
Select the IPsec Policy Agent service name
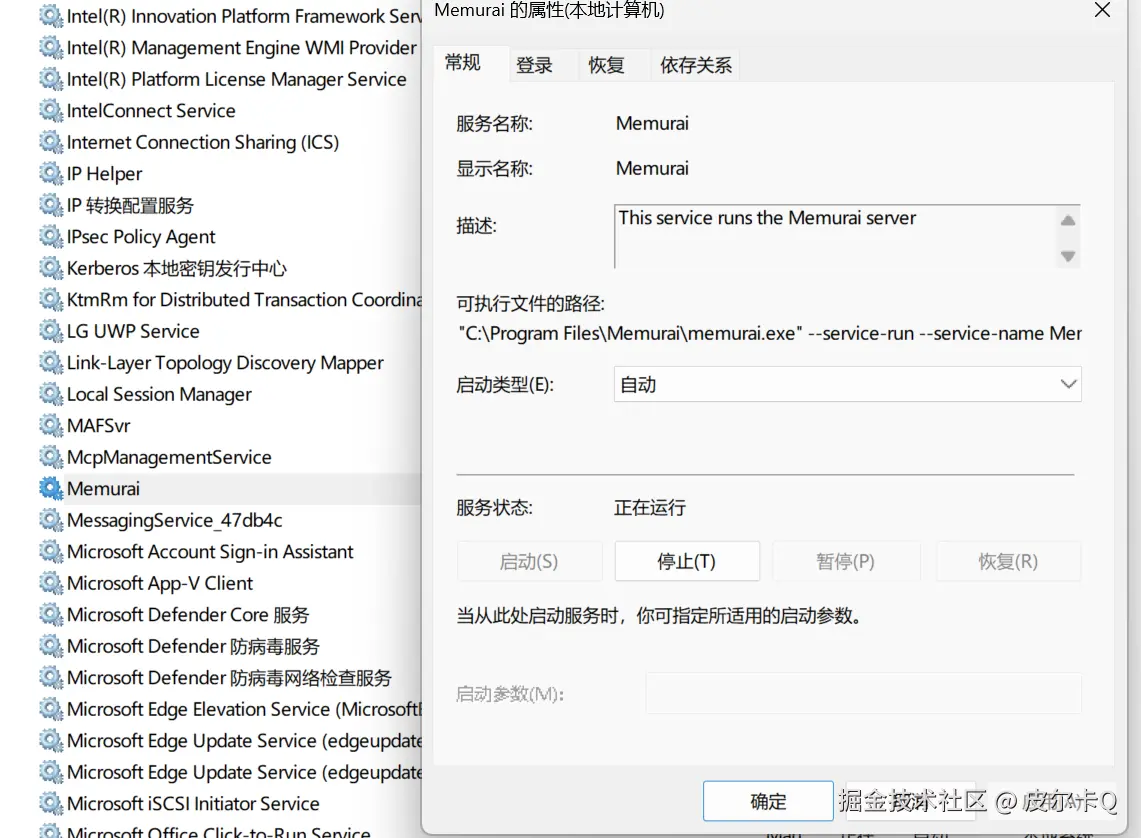pyautogui.click(x=141, y=237)
